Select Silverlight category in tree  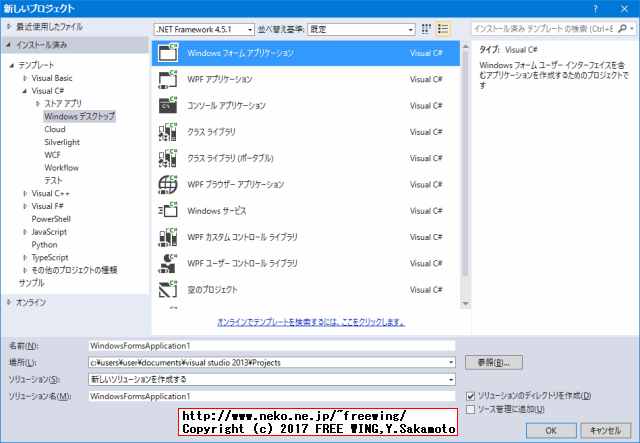62,142
